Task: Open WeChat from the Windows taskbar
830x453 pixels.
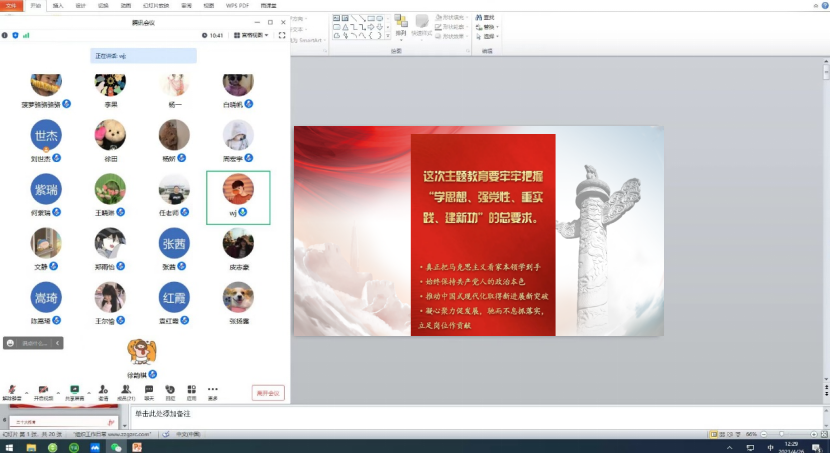Action: click(116, 447)
